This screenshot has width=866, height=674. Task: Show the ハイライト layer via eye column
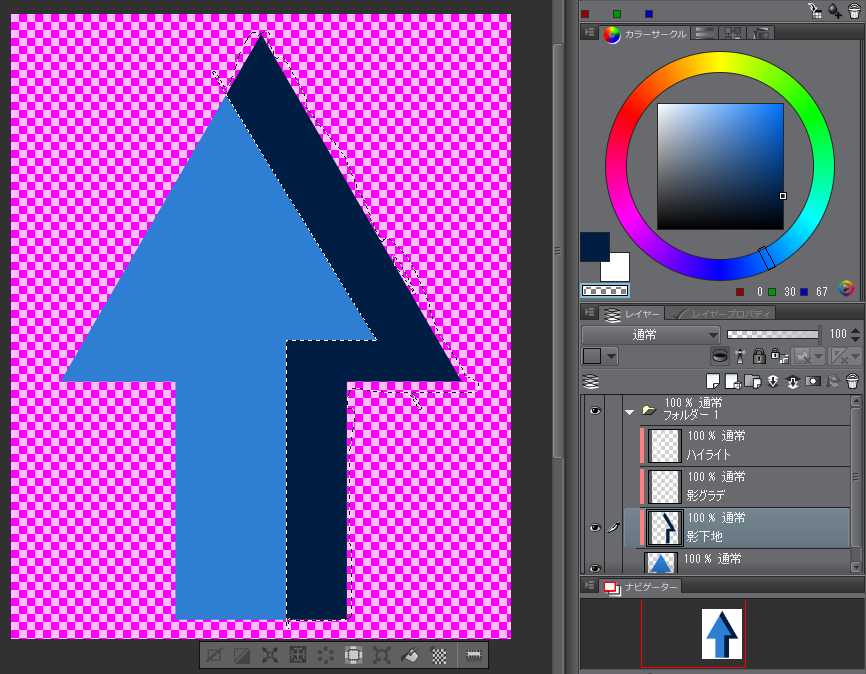[x=595, y=446]
